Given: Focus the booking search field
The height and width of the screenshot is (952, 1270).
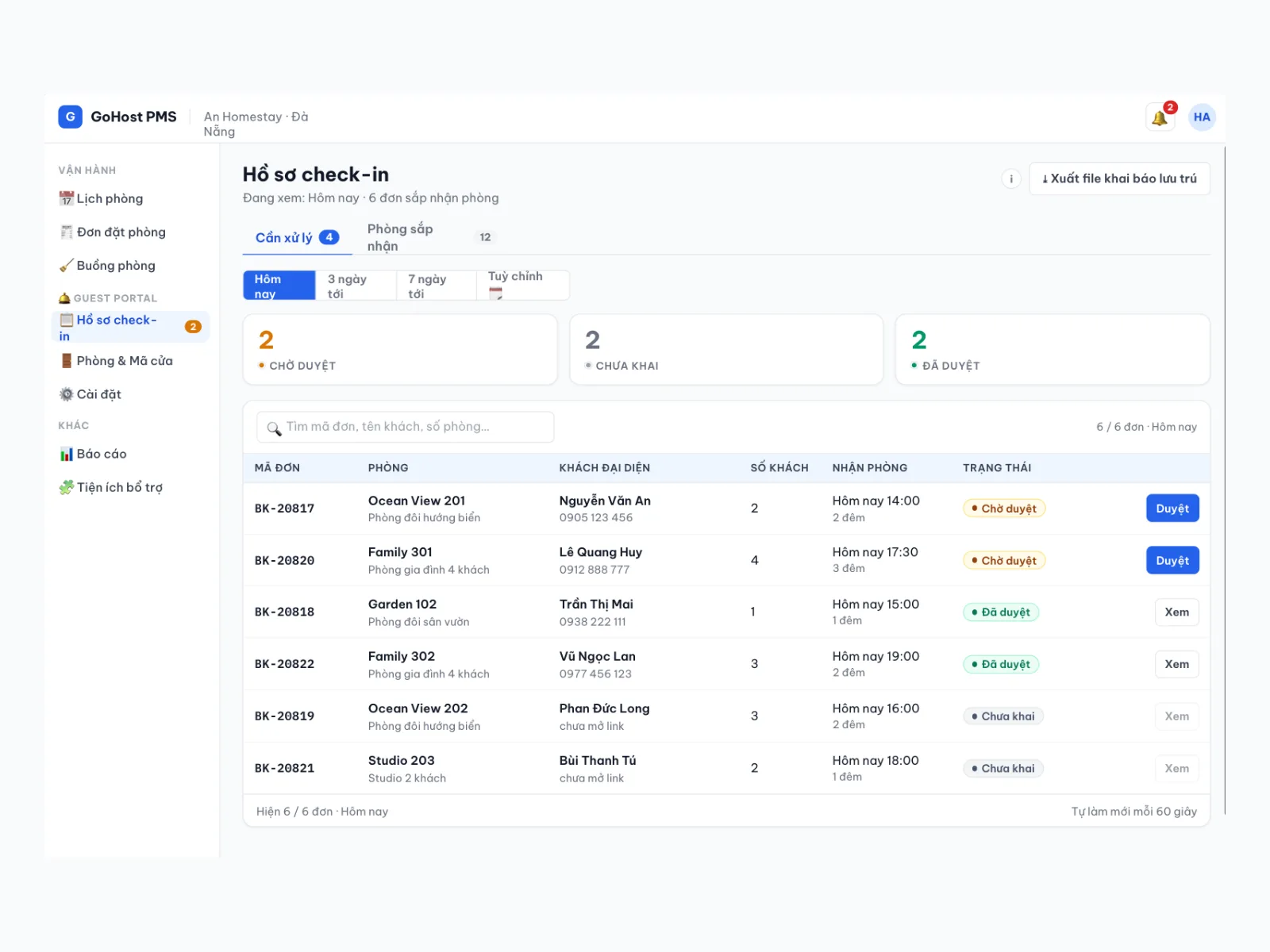Looking at the screenshot, I should [x=405, y=427].
